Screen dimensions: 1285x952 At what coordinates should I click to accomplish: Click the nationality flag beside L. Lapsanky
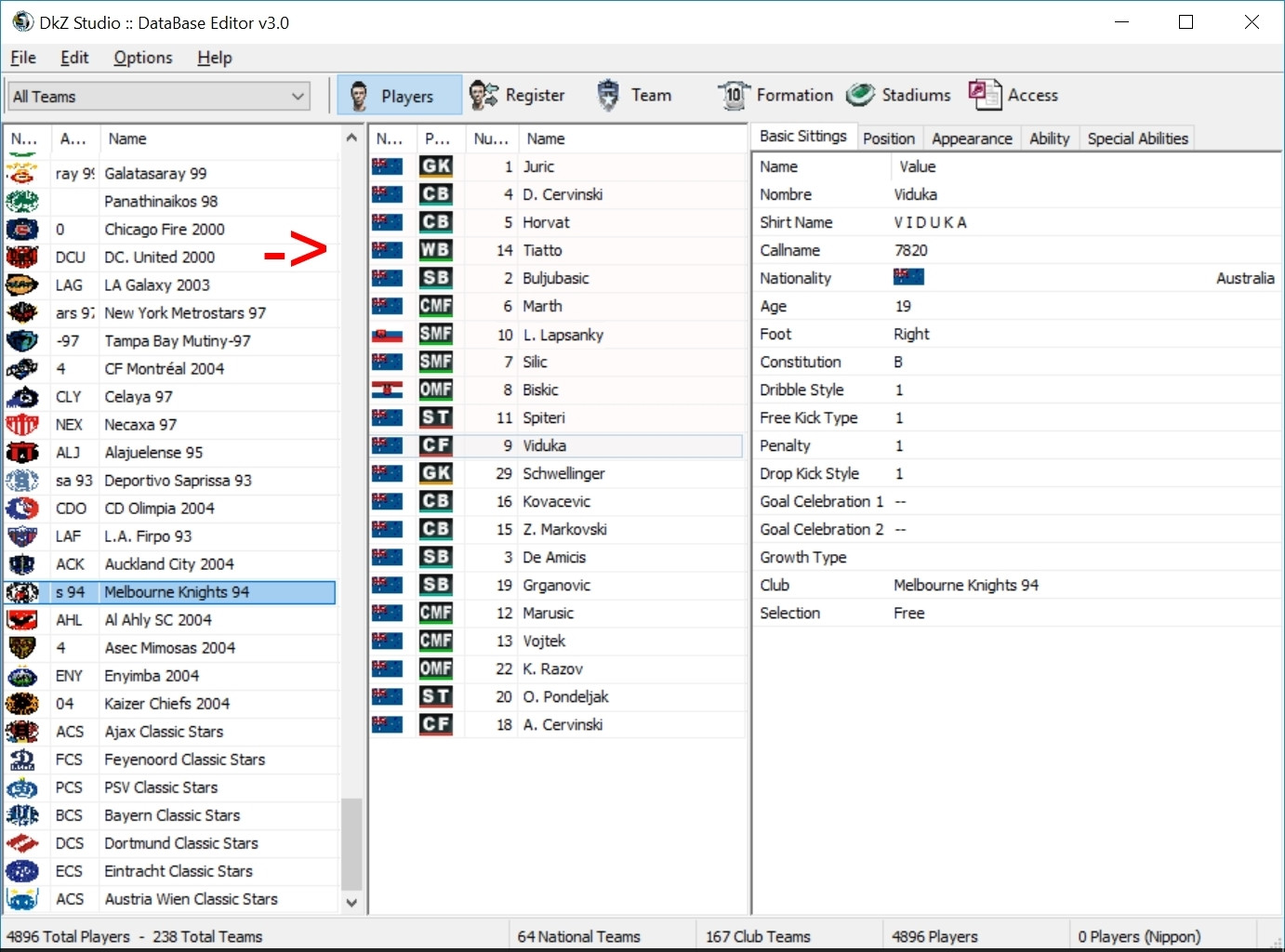pos(387,335)
